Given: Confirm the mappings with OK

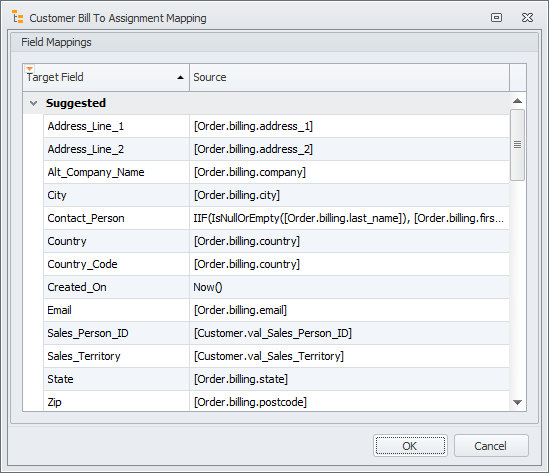Looking at the screenshot, I should click(410, 446).
